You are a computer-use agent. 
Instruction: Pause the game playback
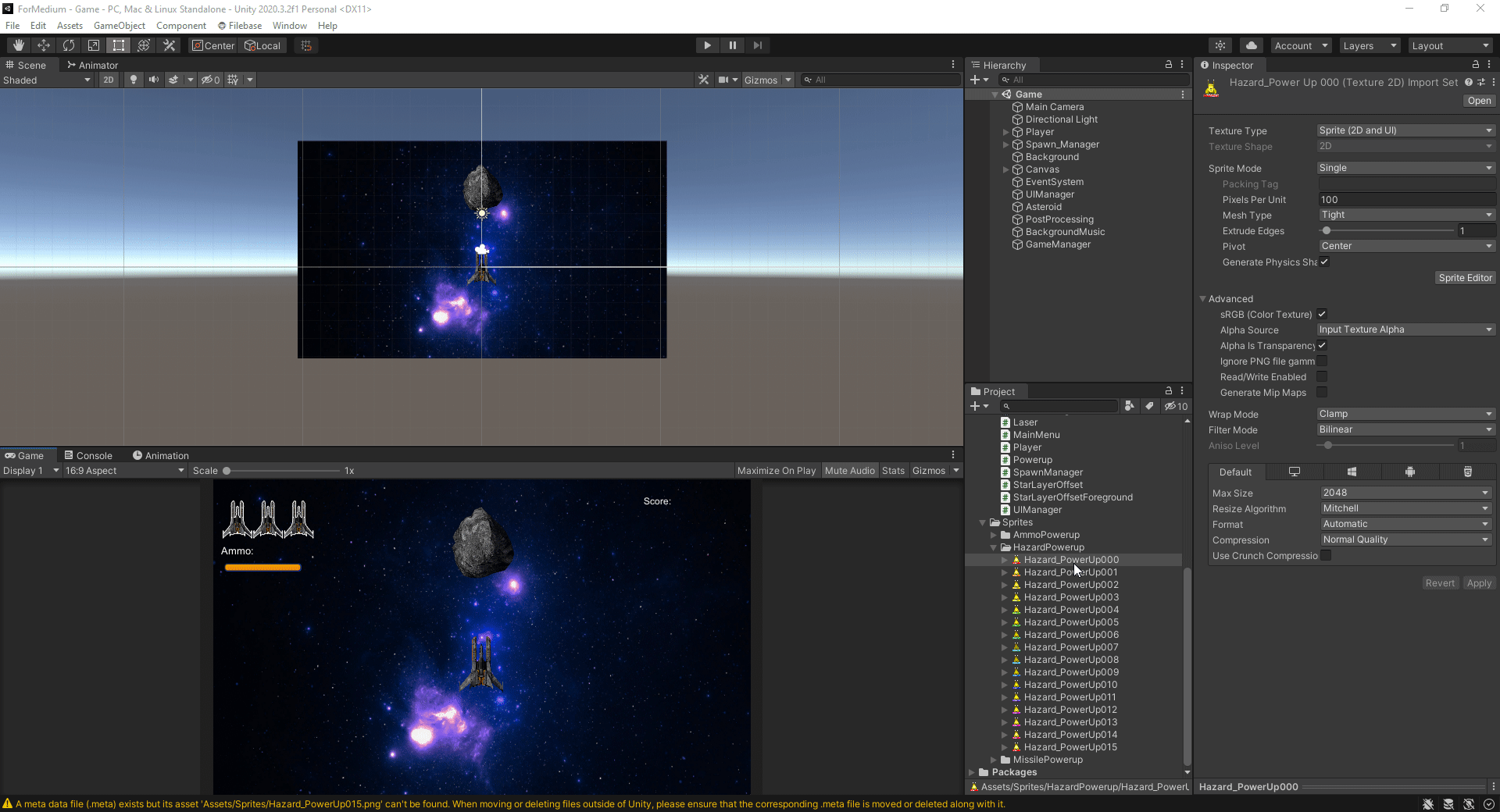point(732,45)
